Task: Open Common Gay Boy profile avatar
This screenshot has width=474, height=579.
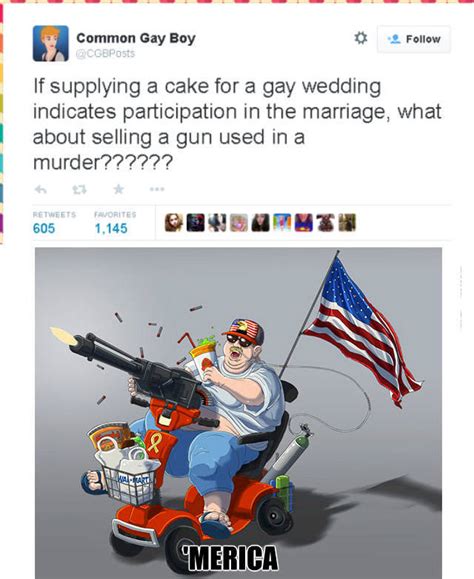Action: point(51,43)
